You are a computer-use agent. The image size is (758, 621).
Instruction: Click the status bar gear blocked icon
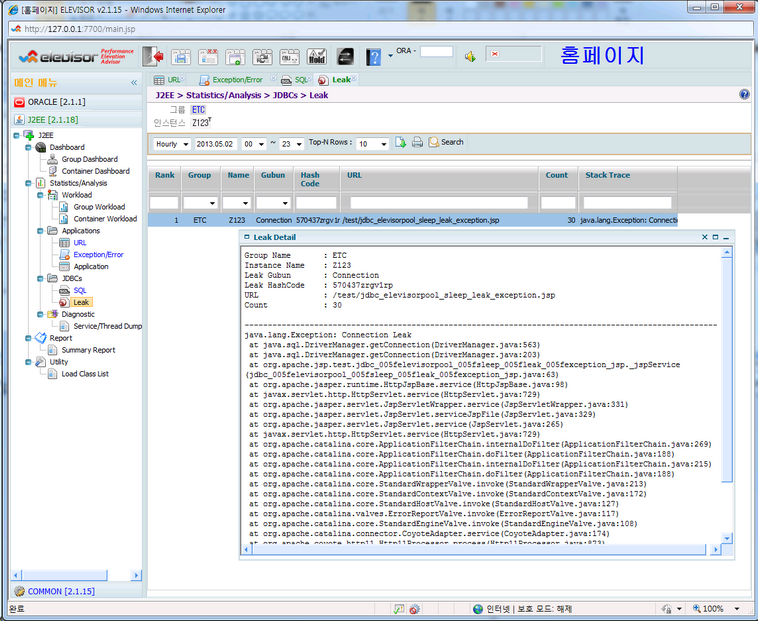click(x=415, y=609)
